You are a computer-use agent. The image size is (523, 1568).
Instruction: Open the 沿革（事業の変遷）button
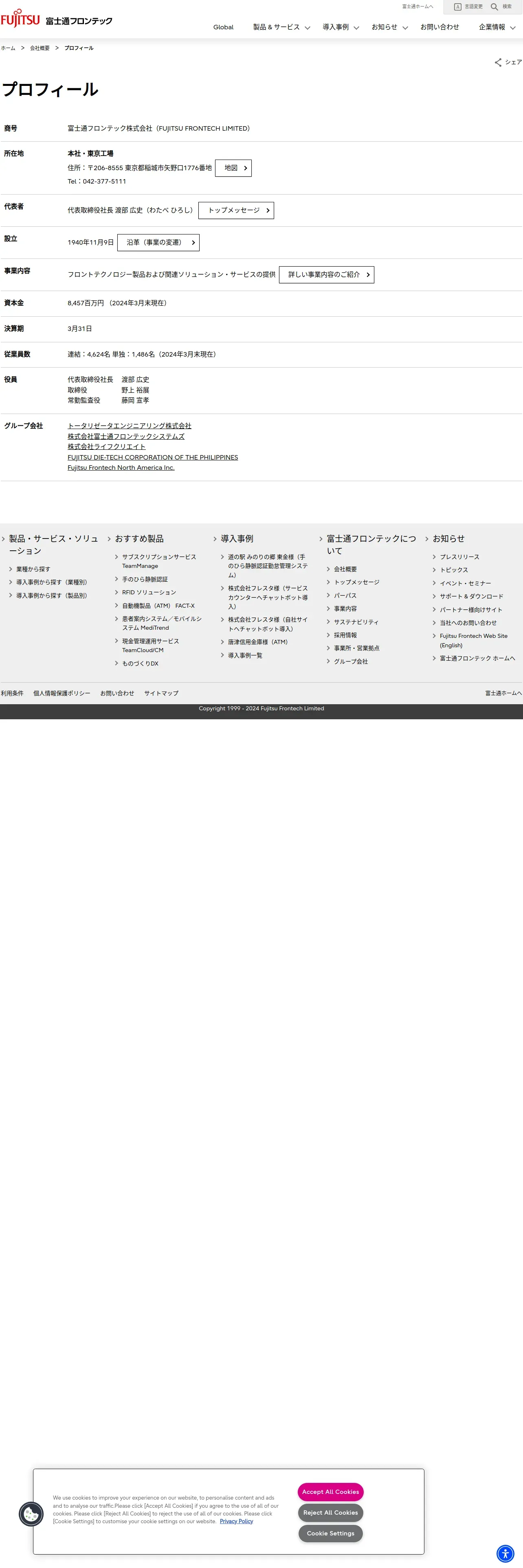[x=158, y=242]
